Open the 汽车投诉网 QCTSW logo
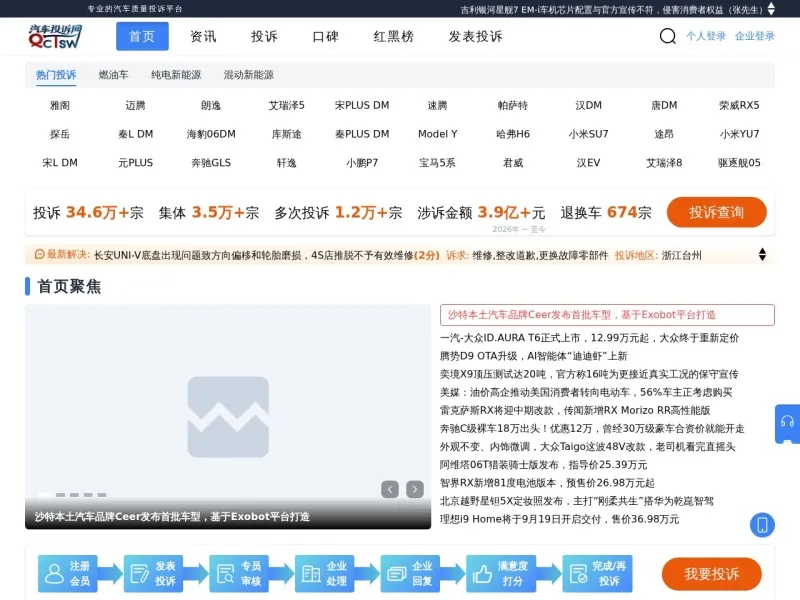This screenshot has width=800, height=600. tap(55, 36)
